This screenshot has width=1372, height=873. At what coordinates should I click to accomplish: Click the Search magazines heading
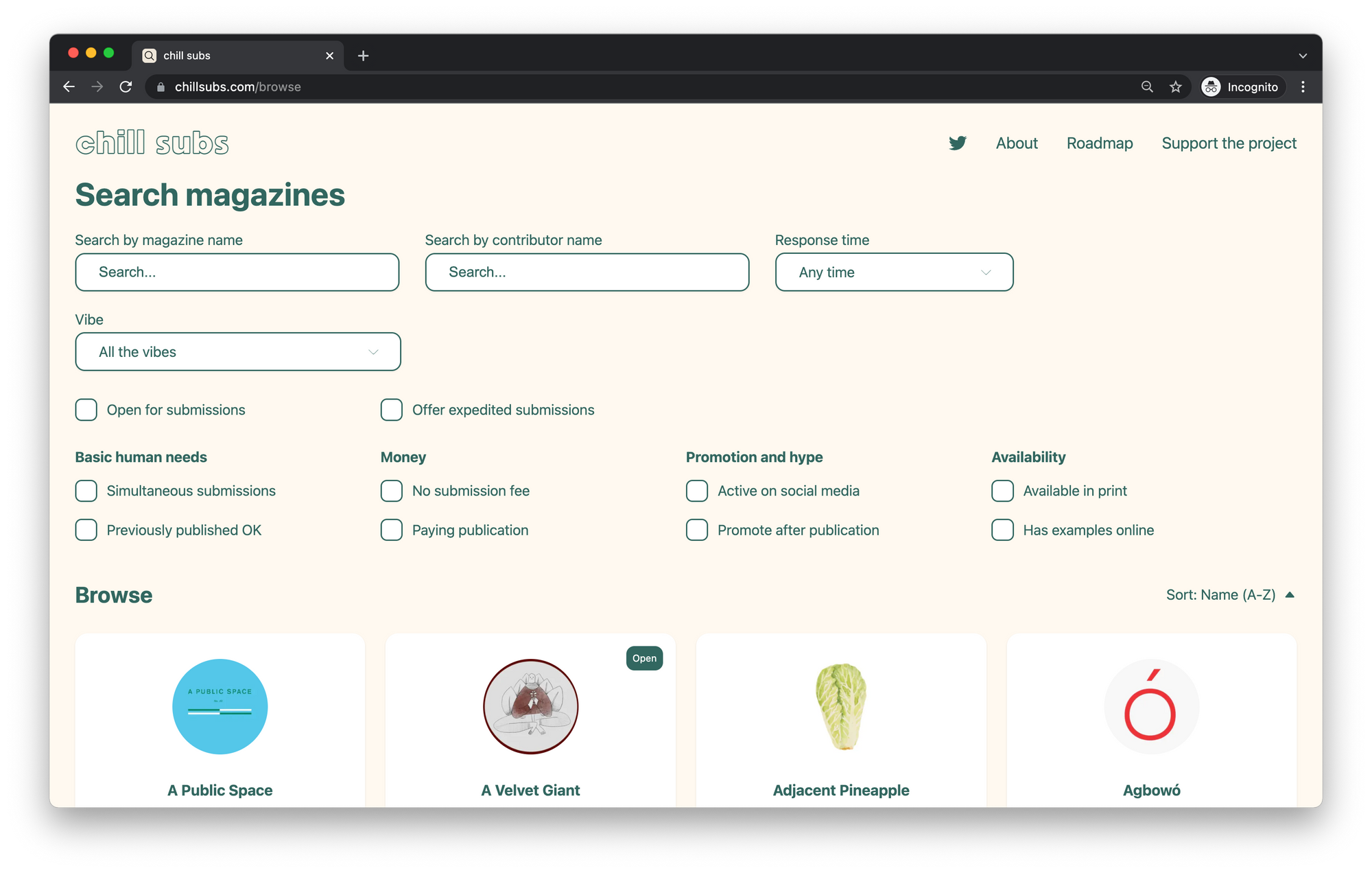tap(210, 195)
